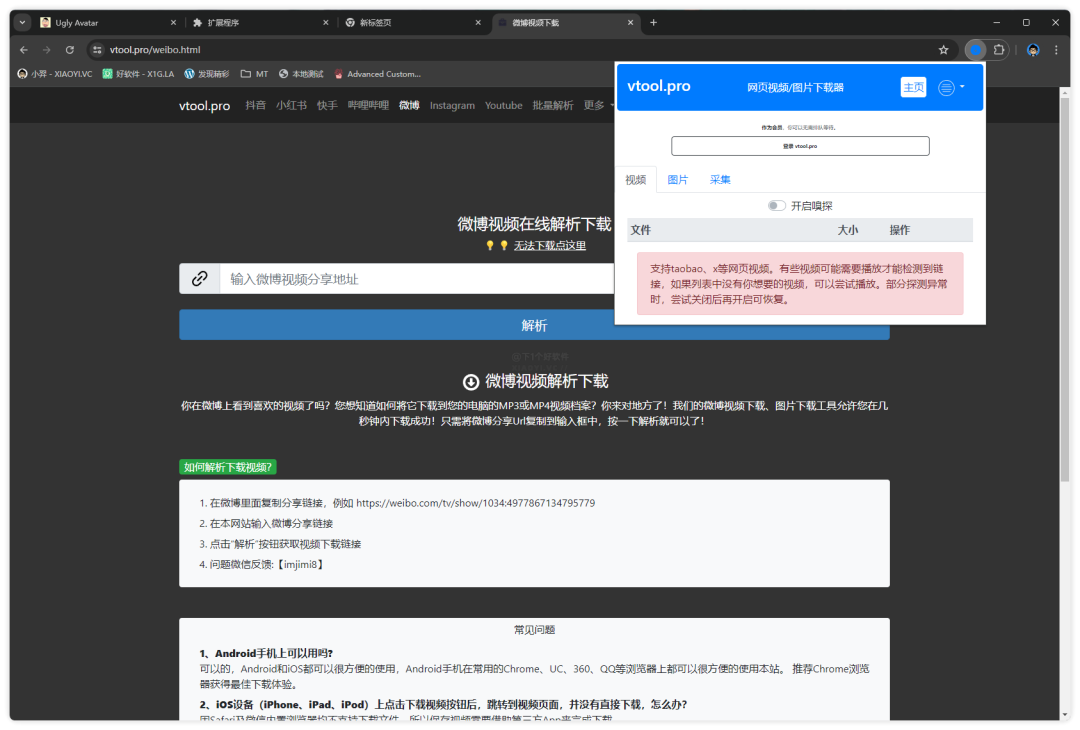The width and height of the screenshot is (1080, 730).
Task: Close the Ugly Avatar tab
Action: (173, 23)
